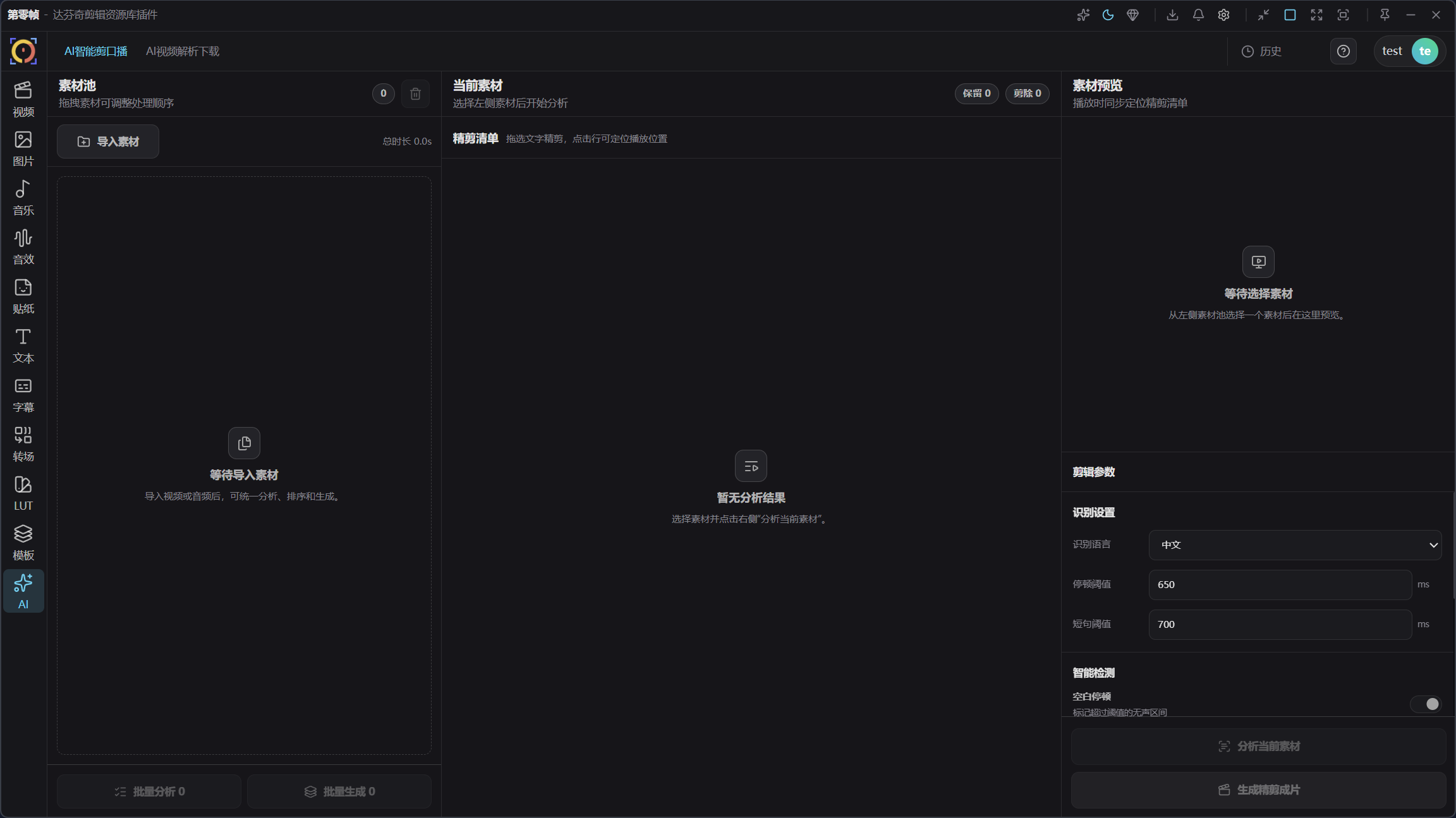Click the trash icon in 素材池 header
The width and height of the screenshot is (1456, 818).
[x=415, y=93]
